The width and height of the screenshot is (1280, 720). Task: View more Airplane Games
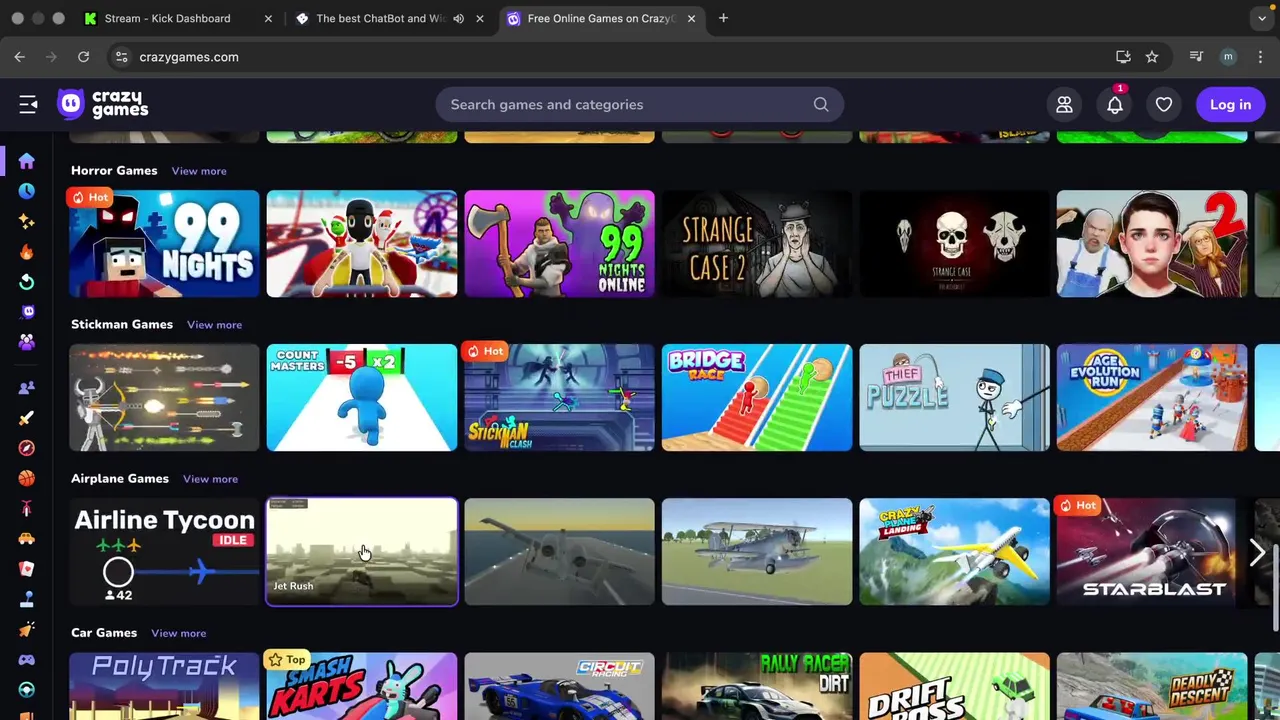(210, 479)
